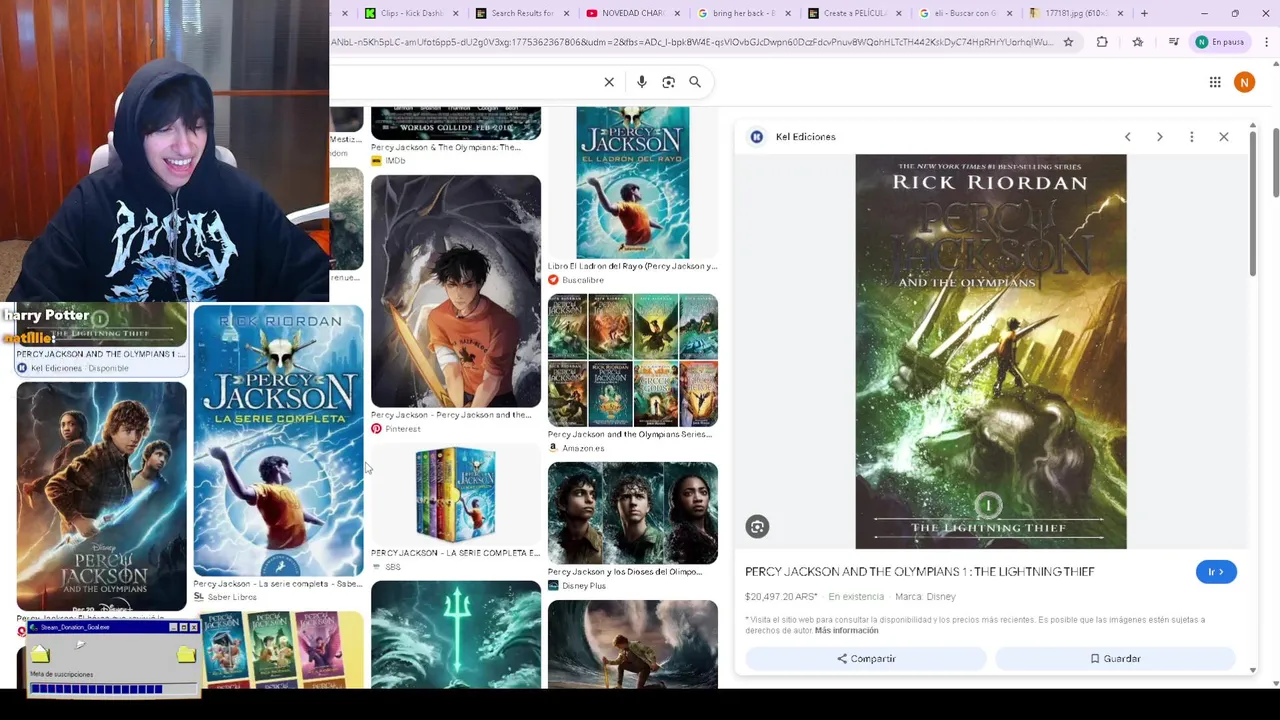This screenshot has width=1280, height=720.
Task: Click the Amazon.es source label
Action: click(x=583, y=448)
